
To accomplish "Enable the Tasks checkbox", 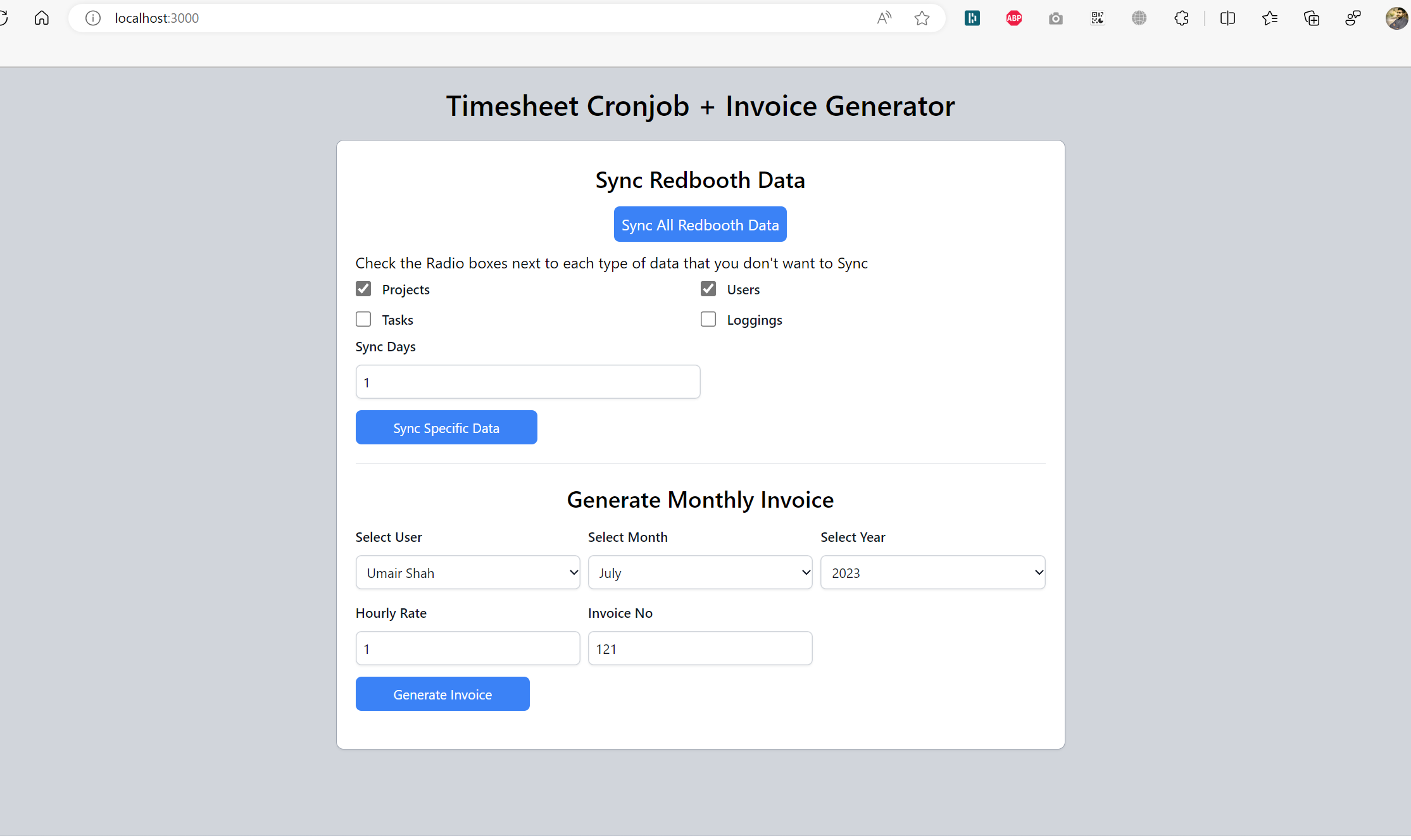I will [363, 319].
